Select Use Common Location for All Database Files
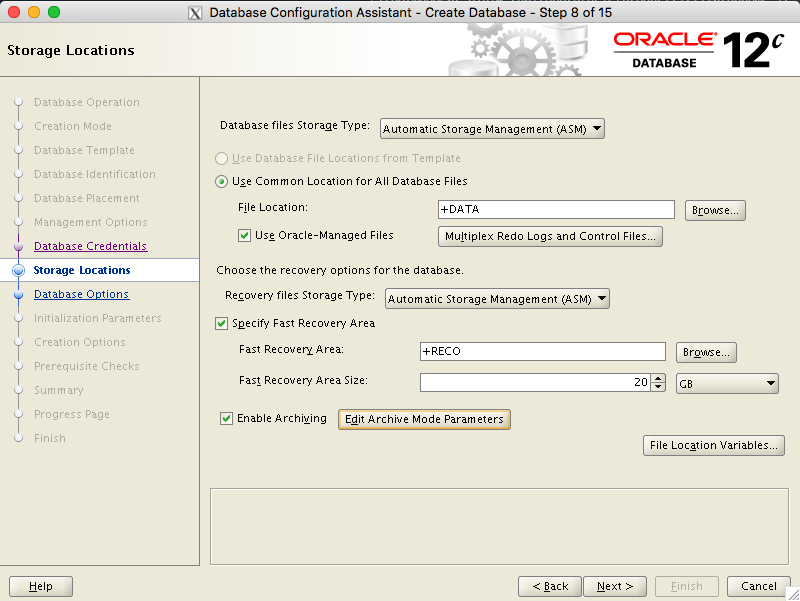 click(222, 182)
